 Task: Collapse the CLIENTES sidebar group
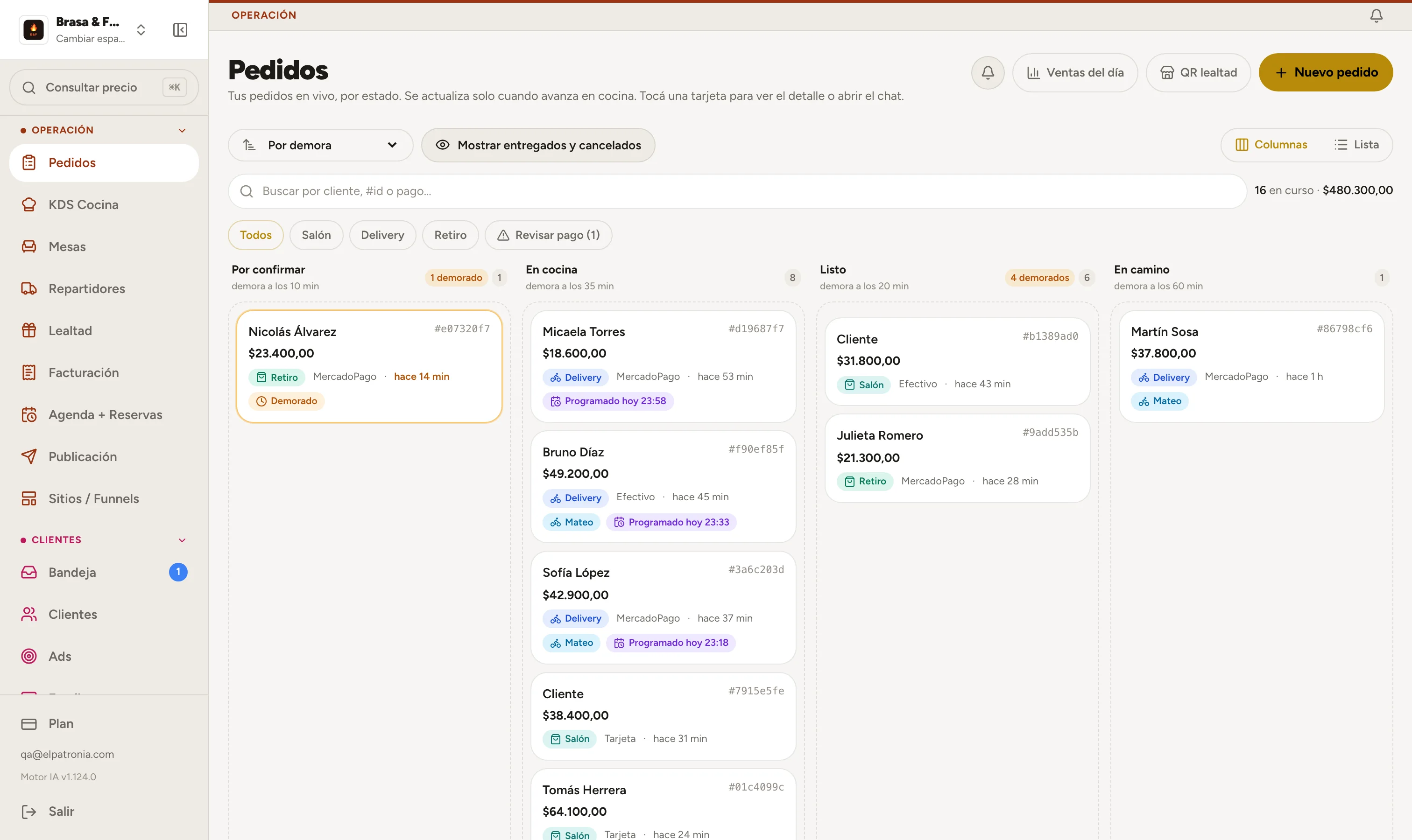104,540
